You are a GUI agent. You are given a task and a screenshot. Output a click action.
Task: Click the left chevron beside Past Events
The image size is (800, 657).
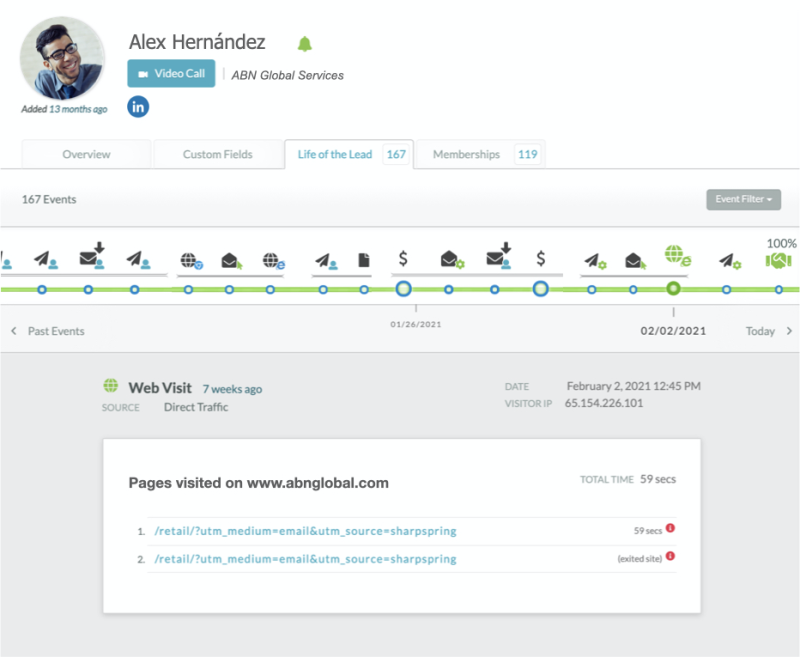[x=14, y=331]
